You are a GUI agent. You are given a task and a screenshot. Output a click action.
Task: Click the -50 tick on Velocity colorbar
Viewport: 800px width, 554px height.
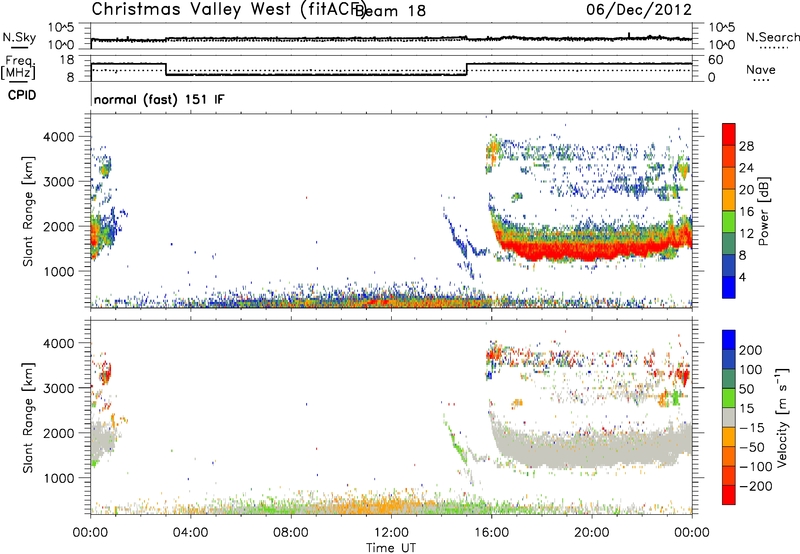tap(752, 447)
